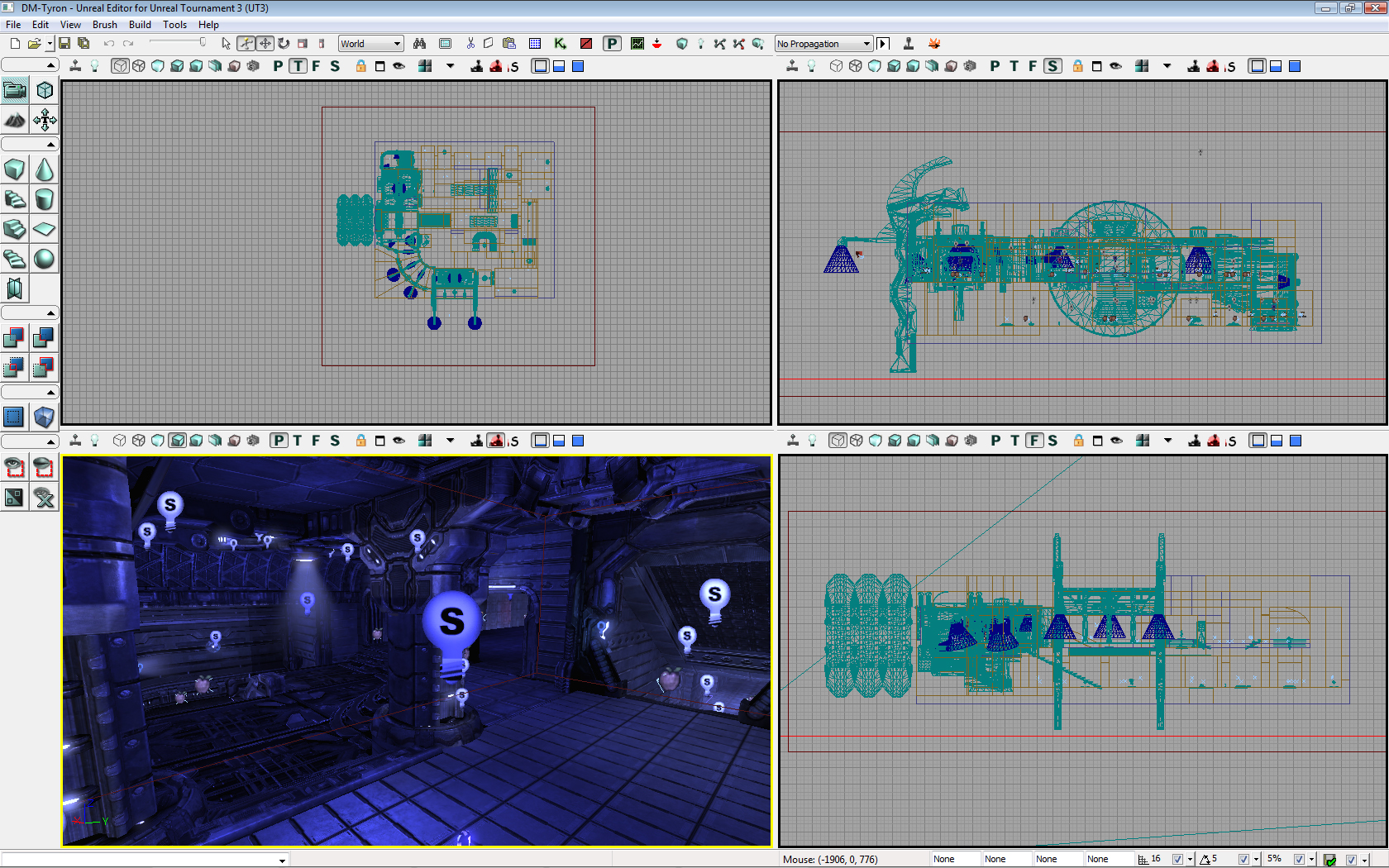The width and height of the screenshot is (1389, 868).
Task: Create a Curved staircase brush
Action: pos(15,199)
